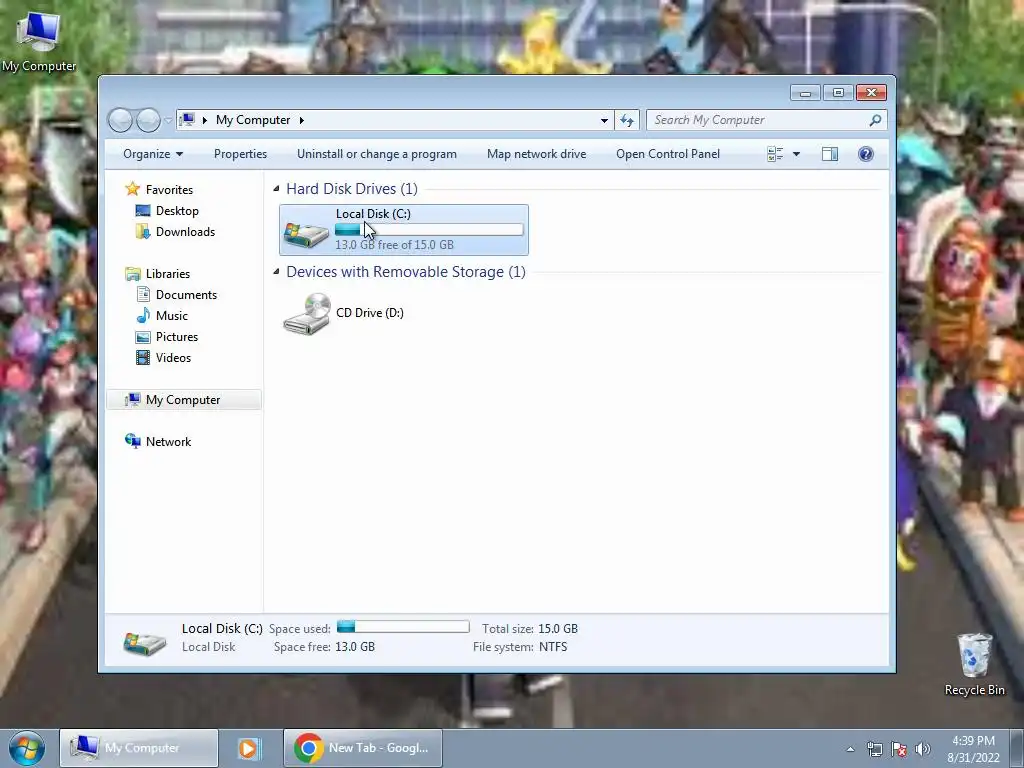Click the search magnifier icon

[x=876, y=120]
